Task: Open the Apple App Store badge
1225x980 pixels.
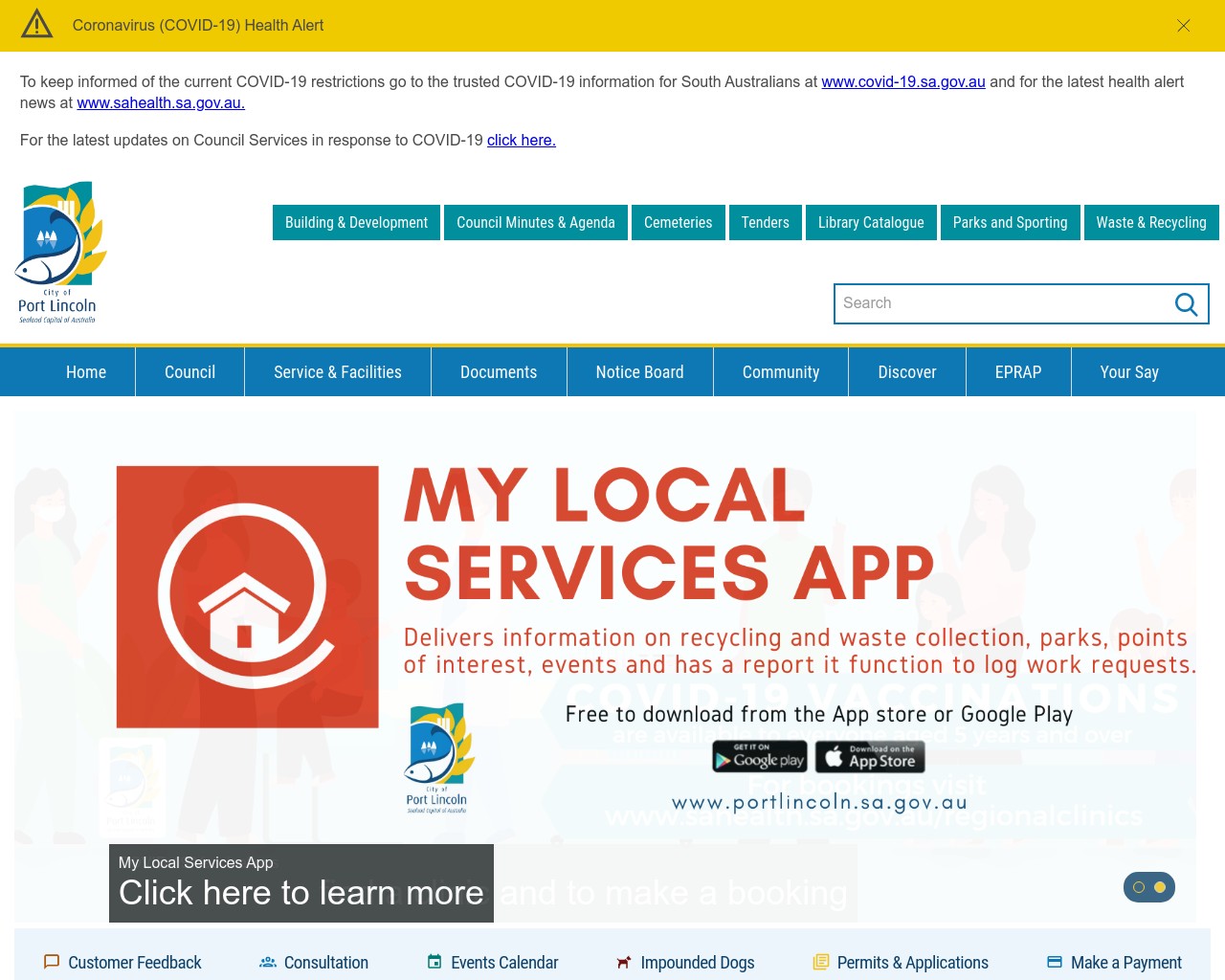Action: [x=870, y=757]
